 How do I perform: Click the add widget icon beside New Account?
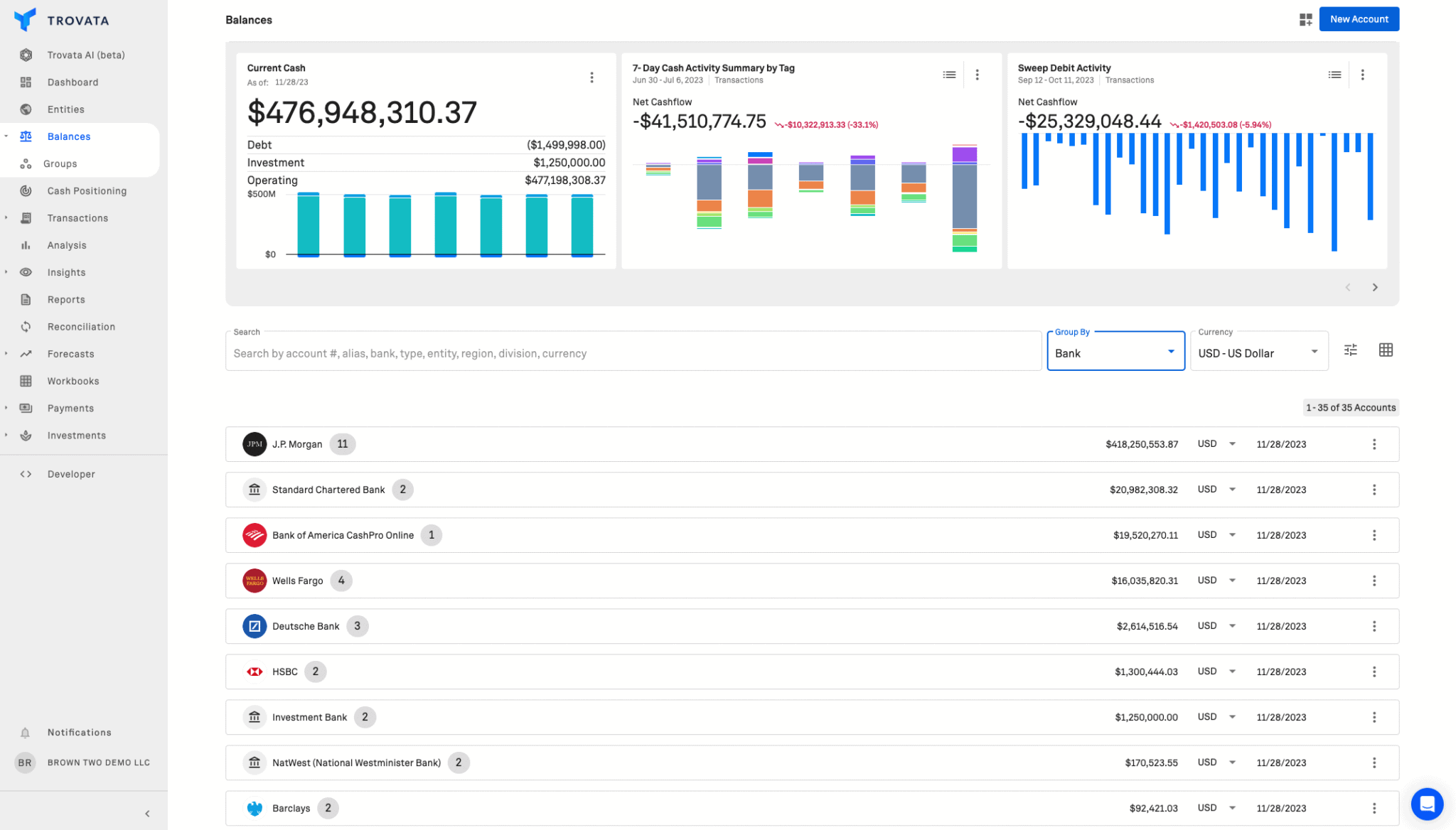(1306, 19)
